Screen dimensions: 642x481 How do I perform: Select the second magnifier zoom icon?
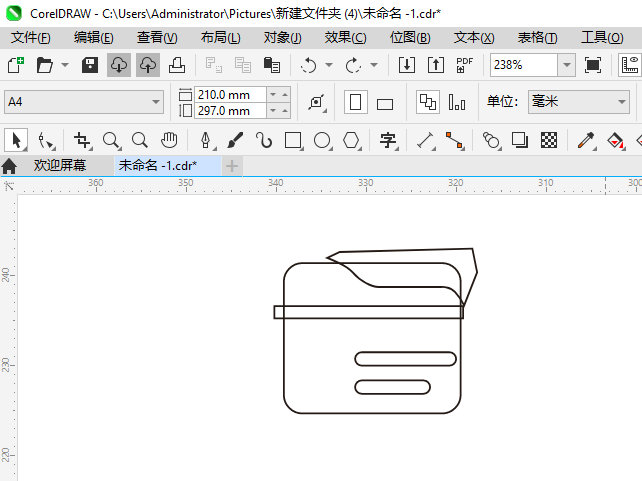[140, 140]
